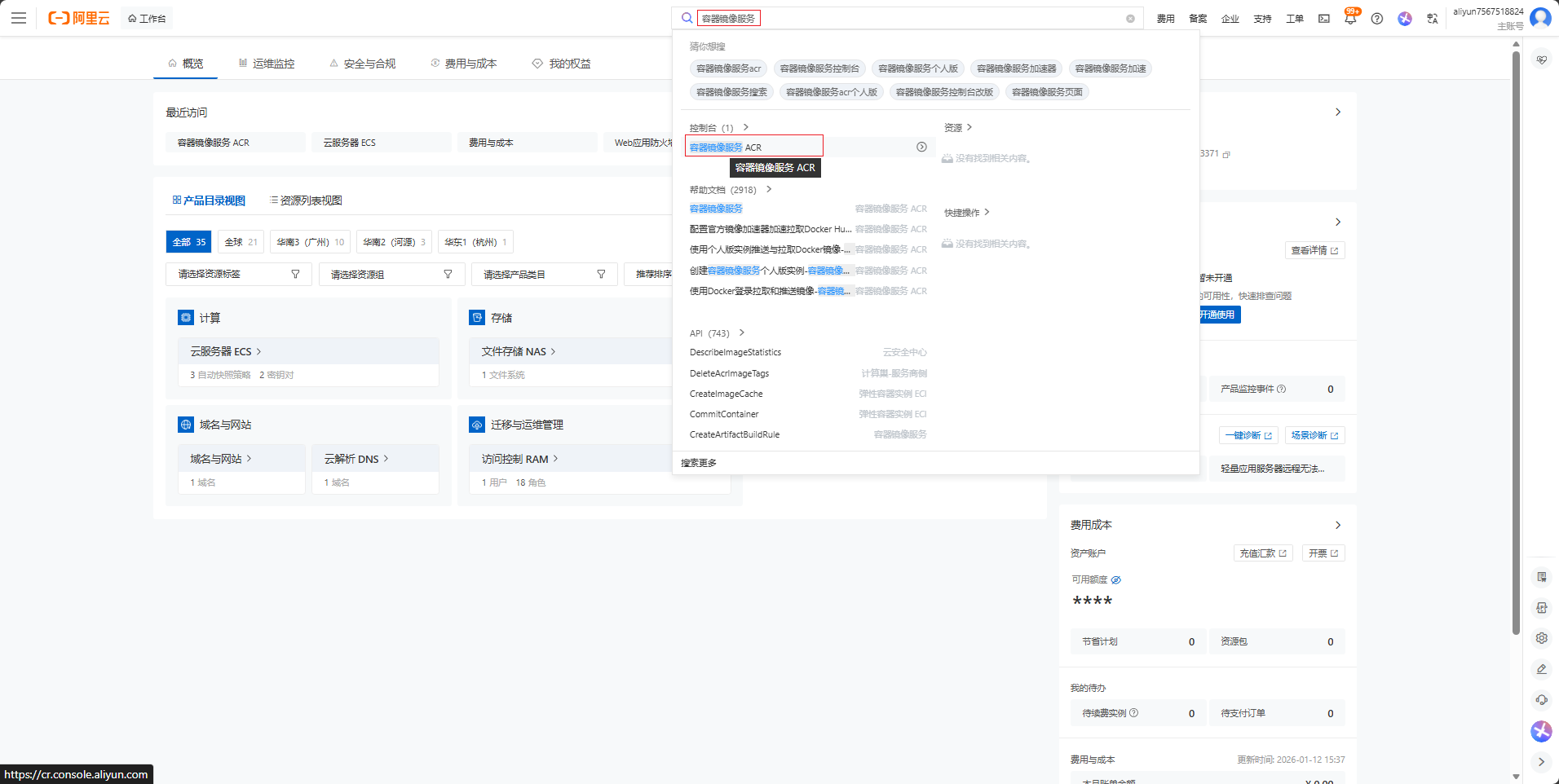This screenshot has width=1559, height=784.
Task: Click the 开票 button
Action: [1323, 553]
